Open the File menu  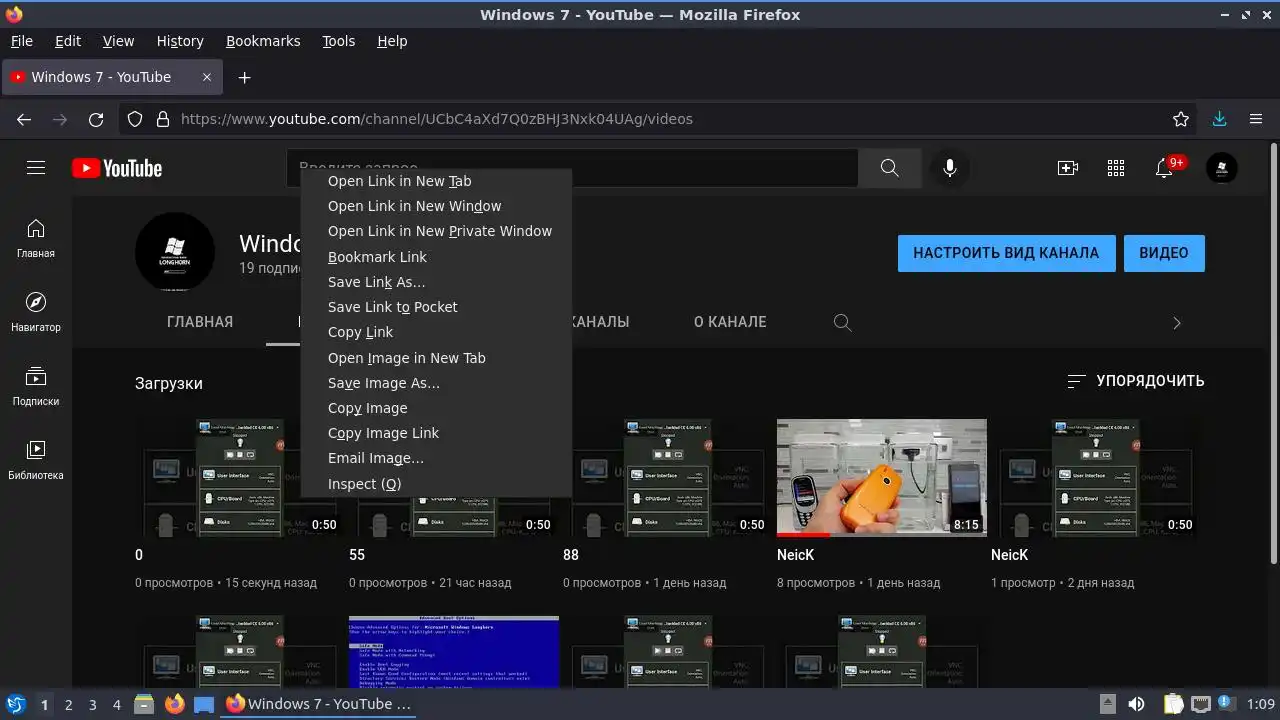22,41
